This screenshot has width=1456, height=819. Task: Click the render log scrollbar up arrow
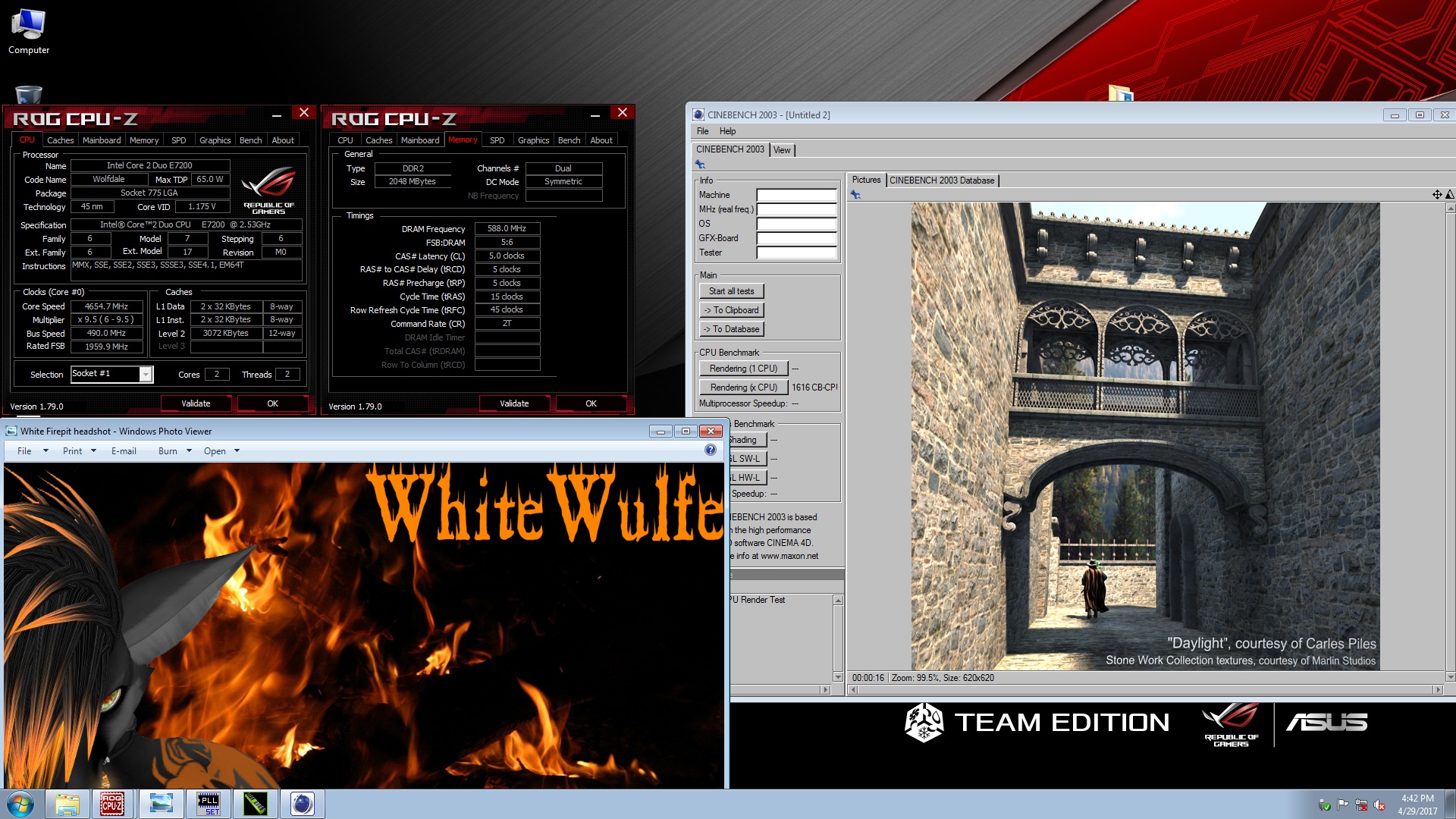click(x=838, y=601)
